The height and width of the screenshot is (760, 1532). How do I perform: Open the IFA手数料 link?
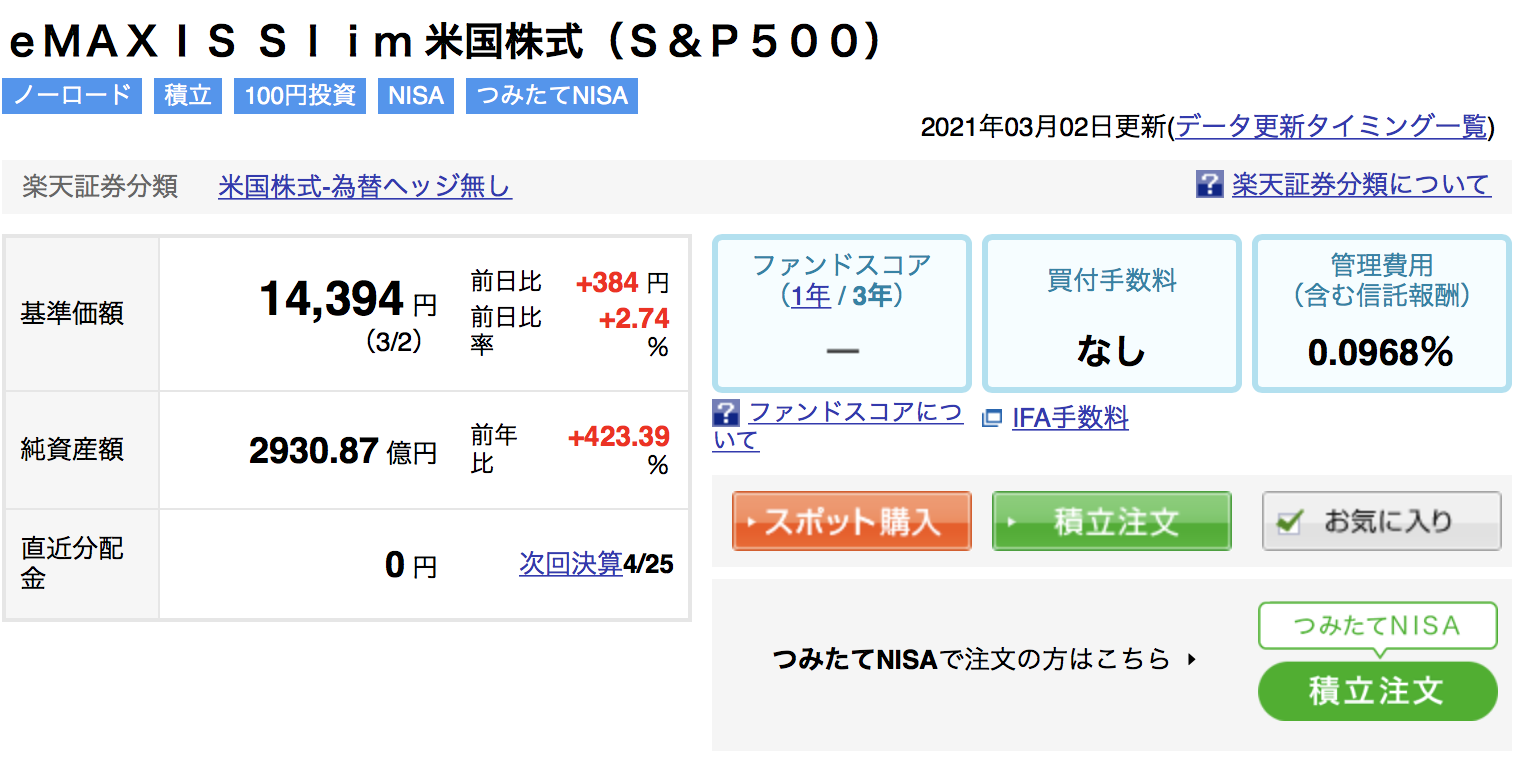tap(1070, 418)
